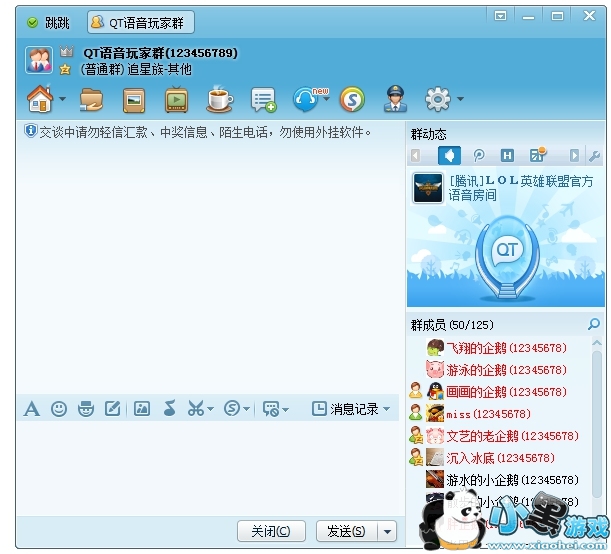Click the security notice shield icon

click(x=30, y=131)
